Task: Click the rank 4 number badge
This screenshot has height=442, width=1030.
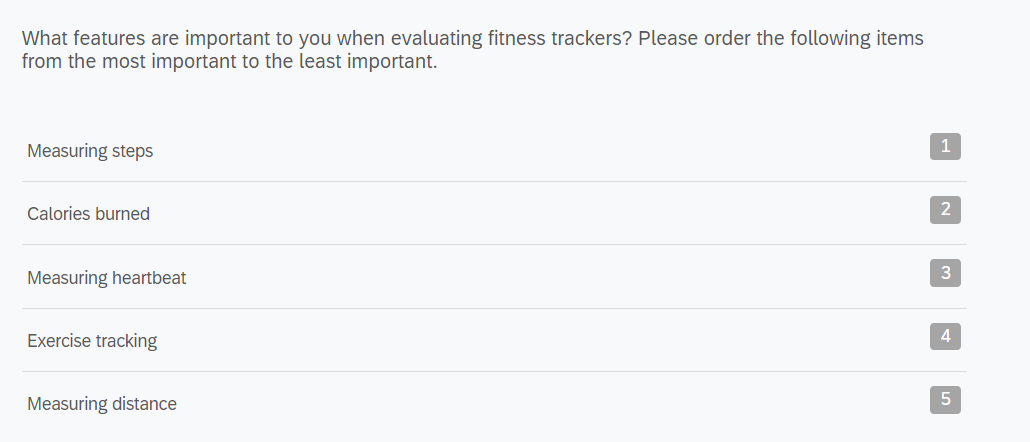Action: [945, 336]
